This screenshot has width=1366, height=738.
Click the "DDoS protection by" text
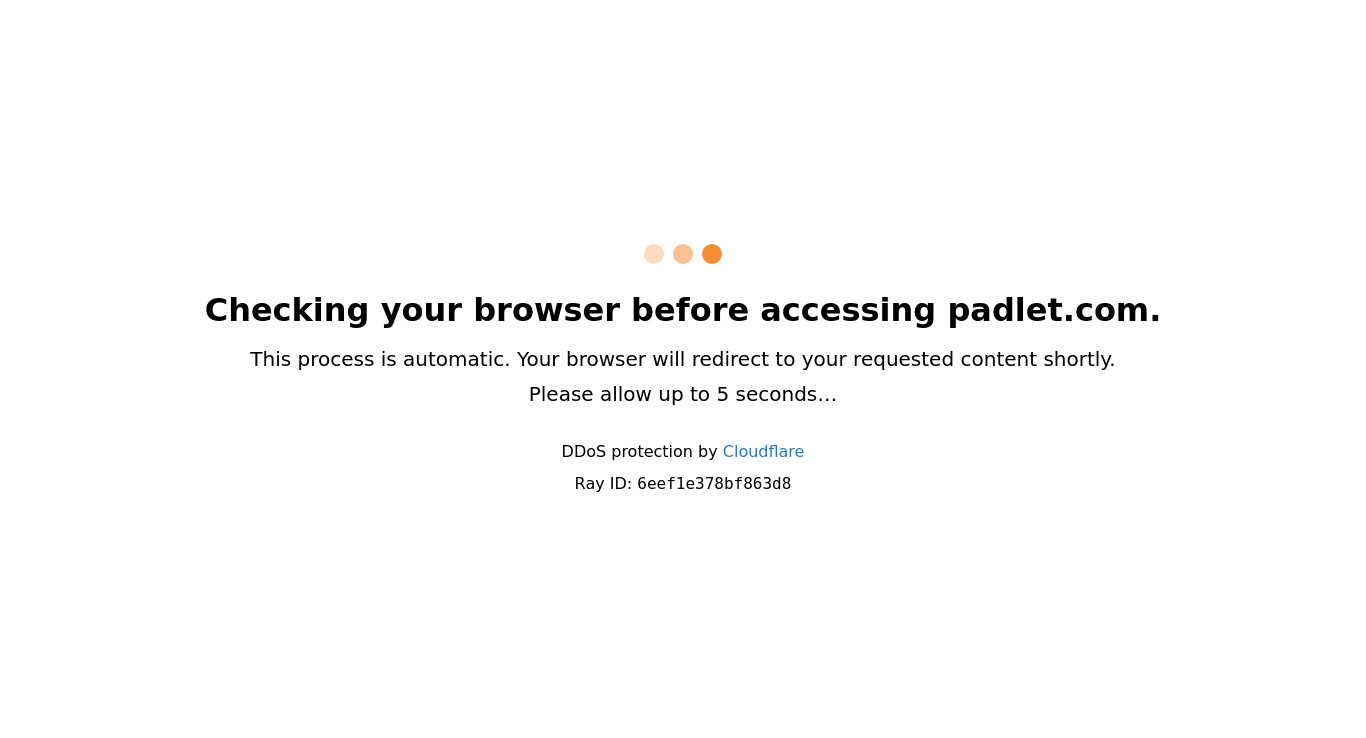coord(639,452)
